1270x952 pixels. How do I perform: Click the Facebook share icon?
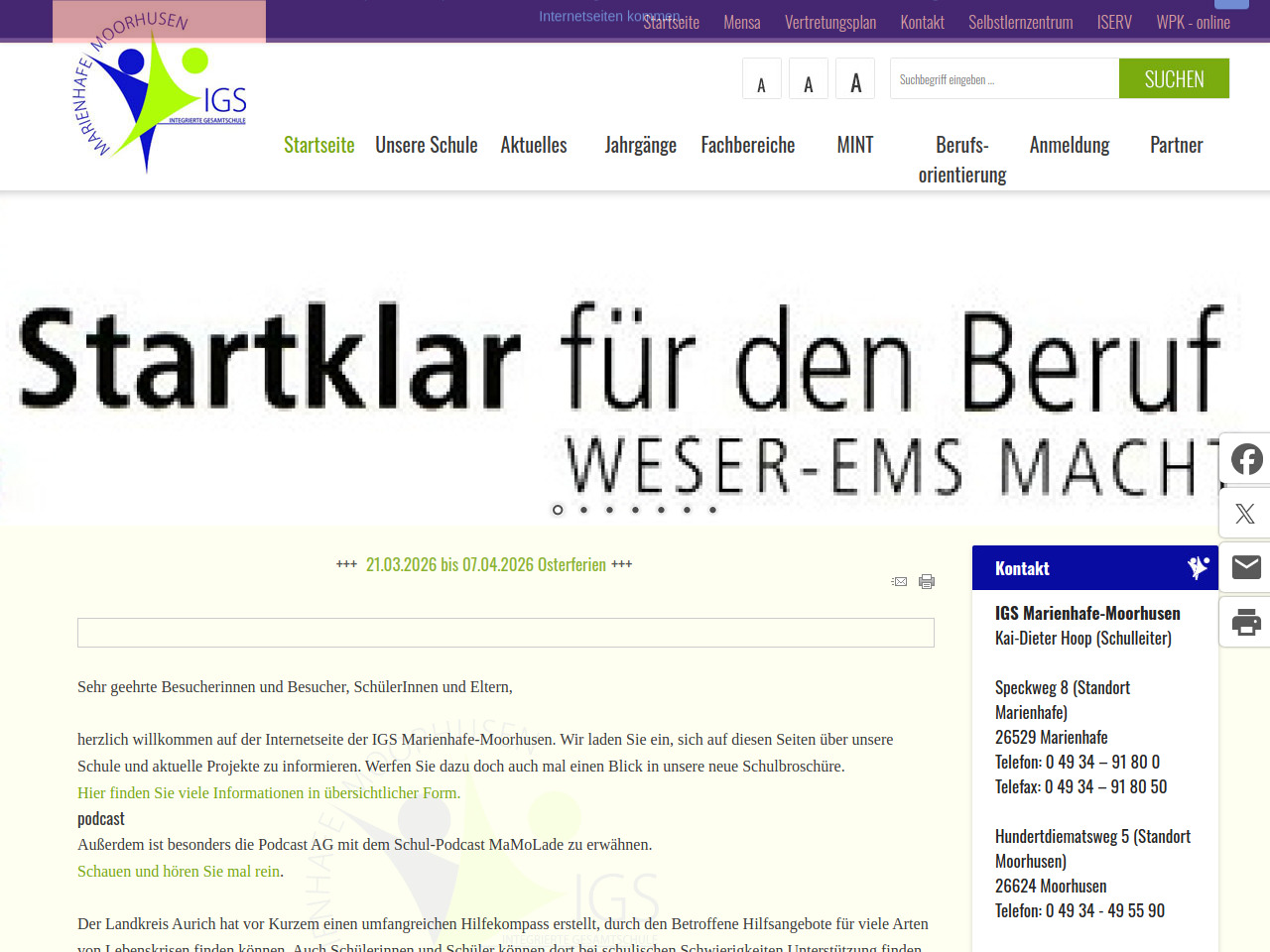tap(1246, 459)
